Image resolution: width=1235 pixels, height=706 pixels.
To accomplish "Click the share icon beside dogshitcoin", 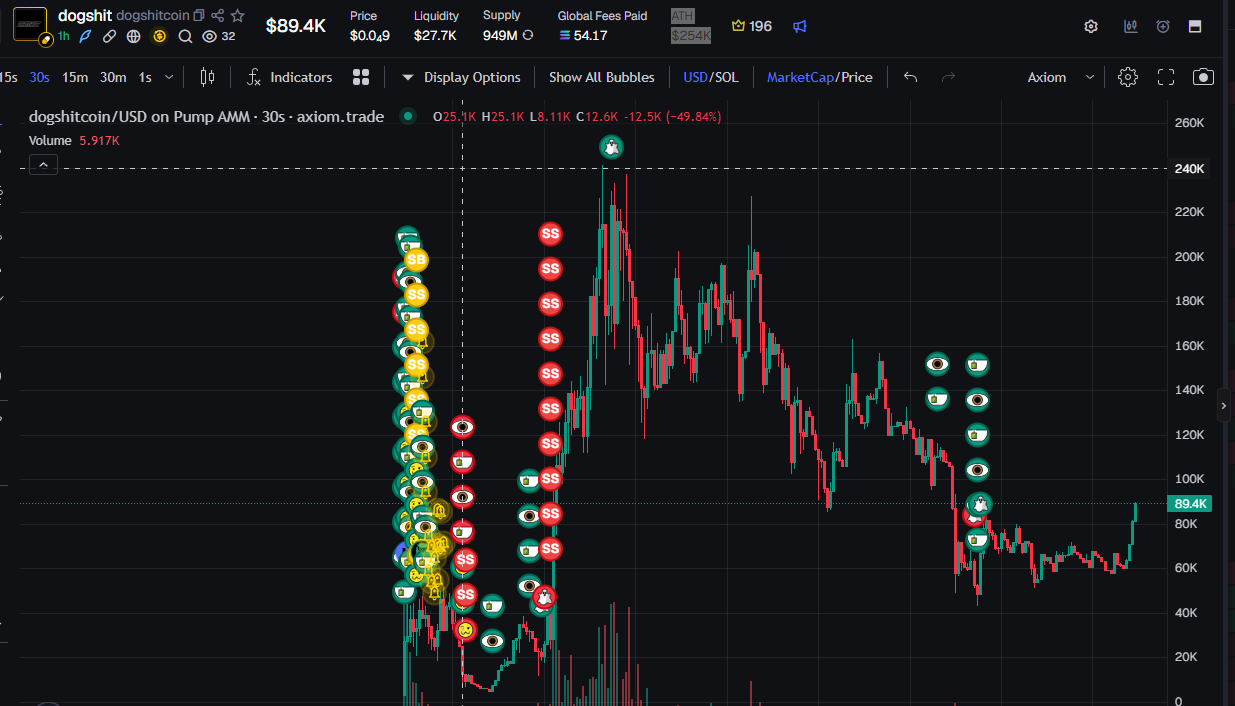I will click(218, 15).
